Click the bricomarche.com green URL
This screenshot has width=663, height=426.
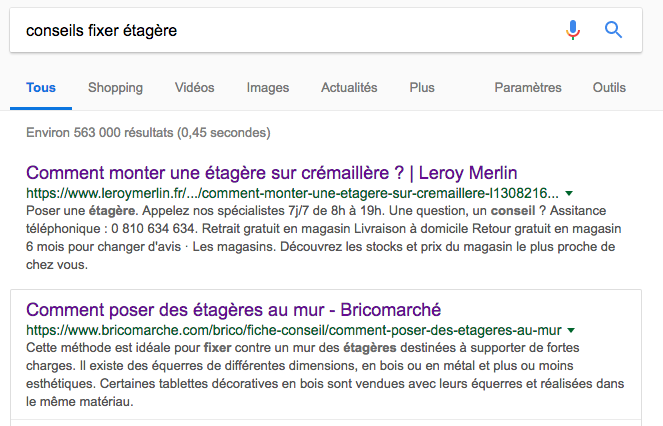point(292,329)
